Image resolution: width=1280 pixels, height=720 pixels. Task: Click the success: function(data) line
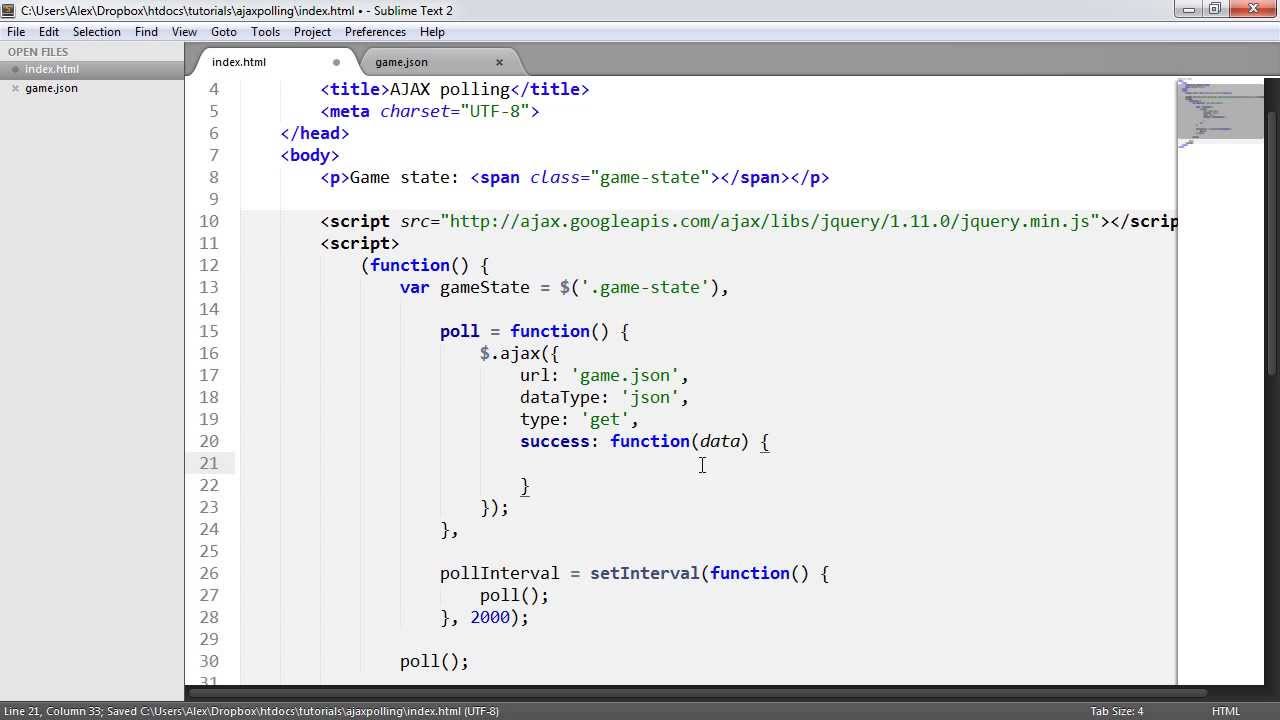645,441
